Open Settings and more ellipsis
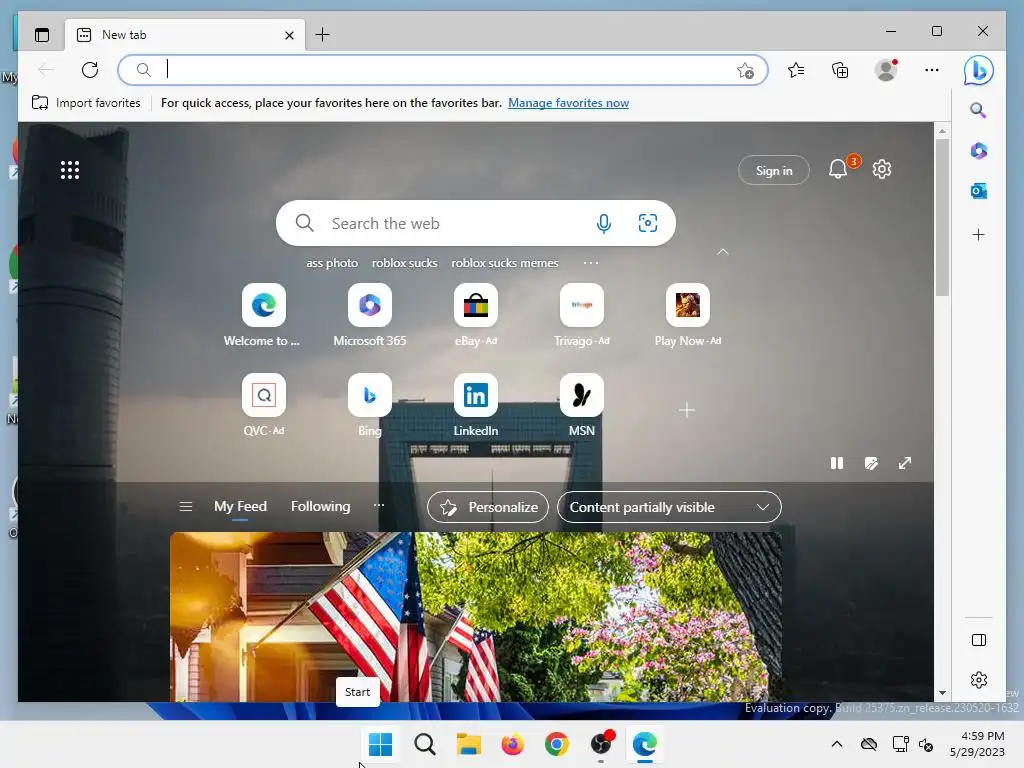 tap(932, 70)
